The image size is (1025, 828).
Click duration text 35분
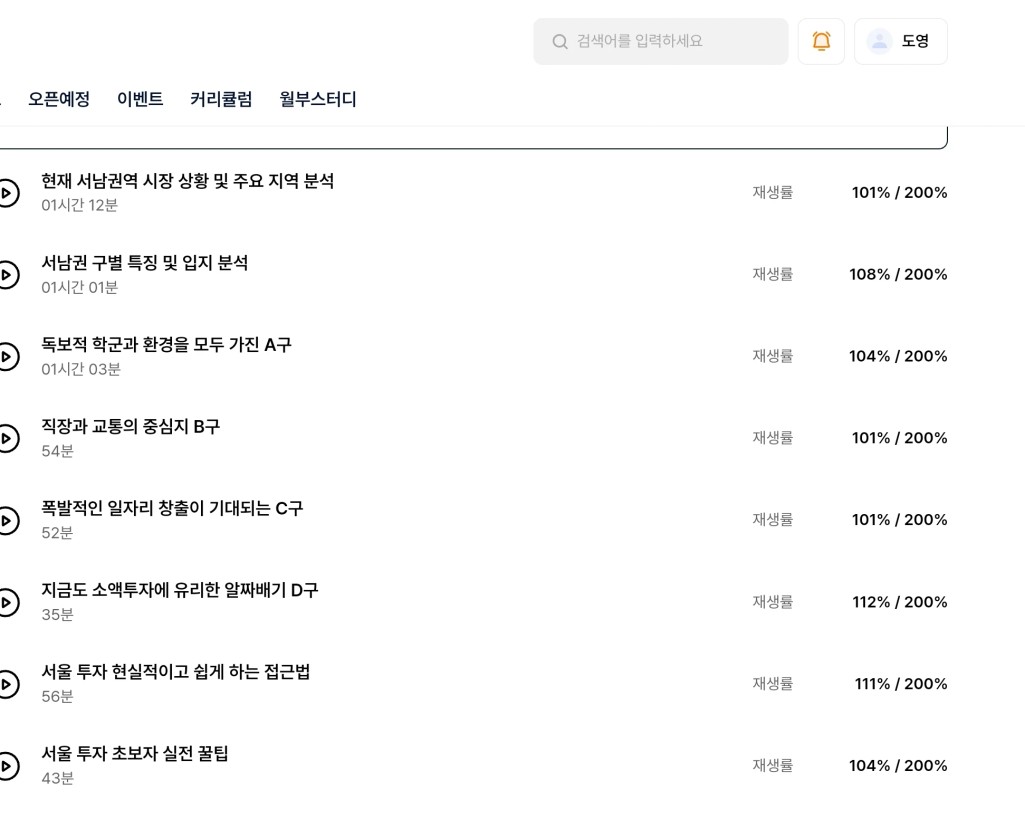coord(58,614)
